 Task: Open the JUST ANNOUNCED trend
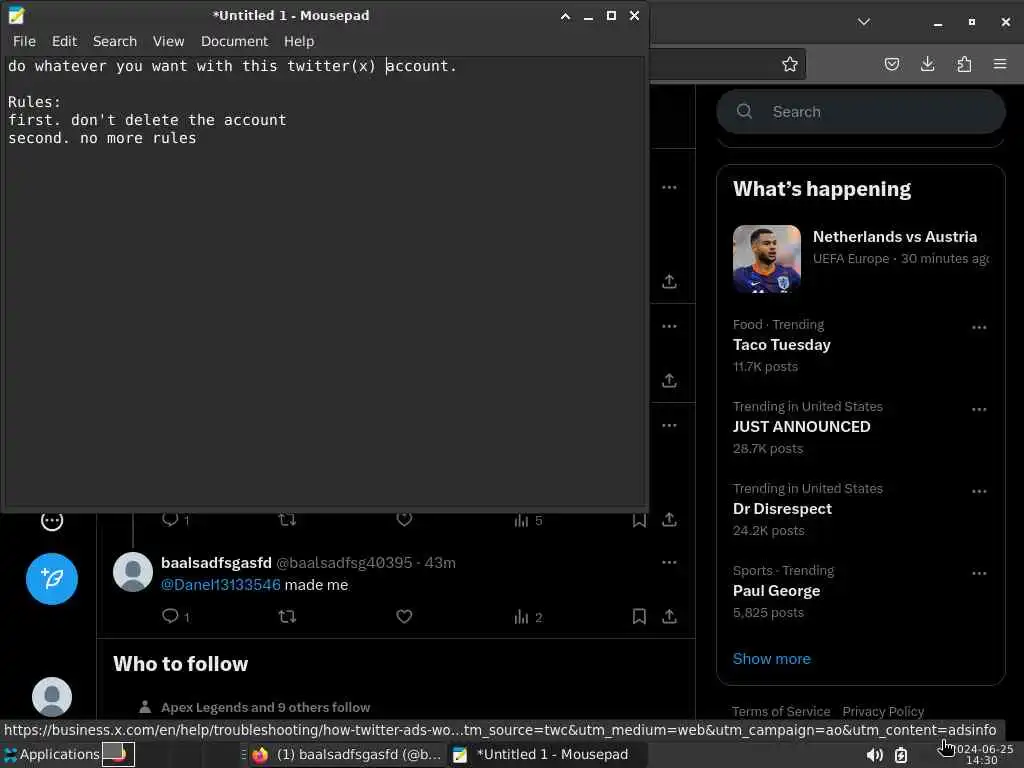pos(801,426)
